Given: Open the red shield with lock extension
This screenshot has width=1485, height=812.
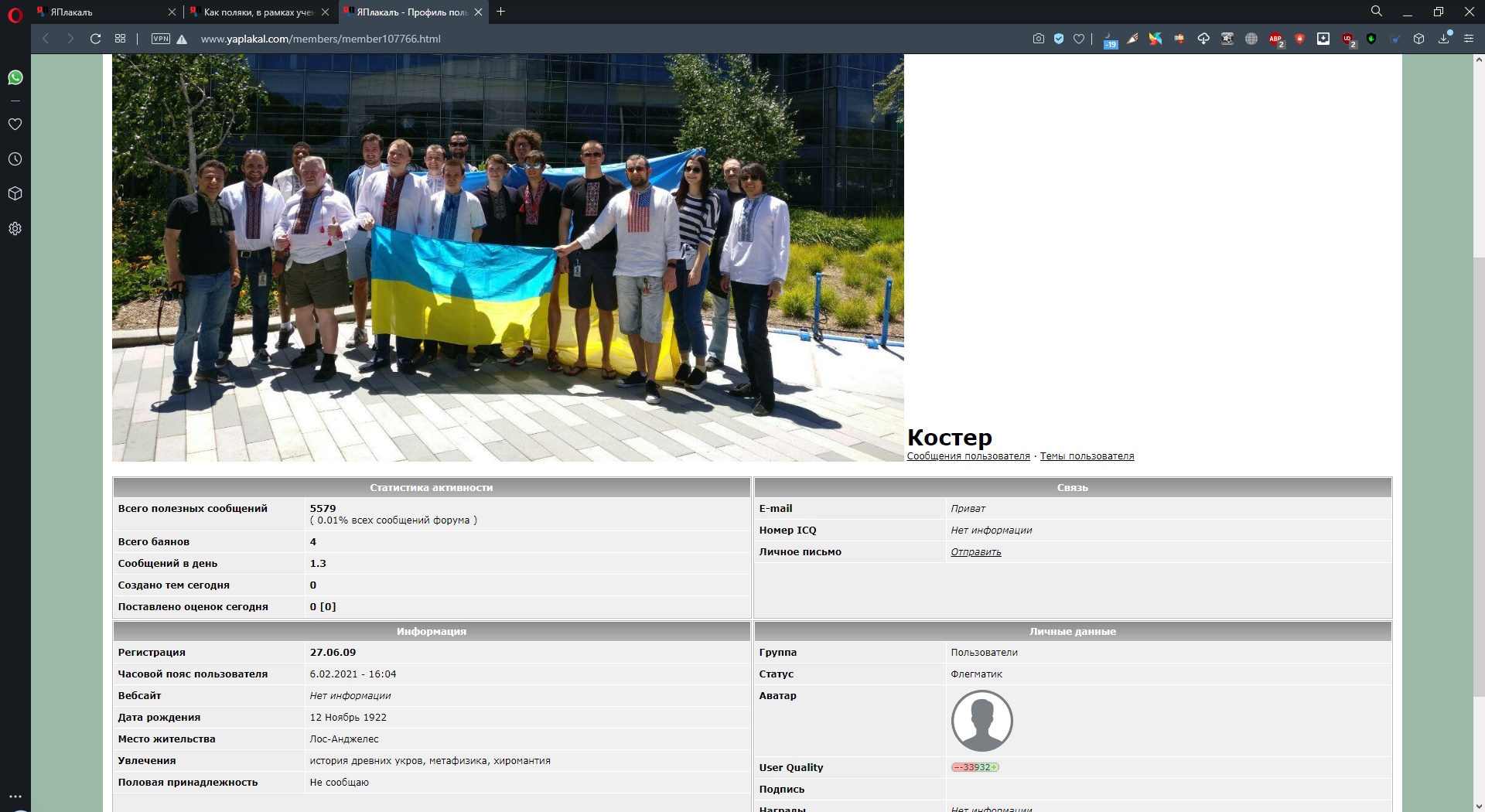Looking at the screenshot, I should (1300, 39).
